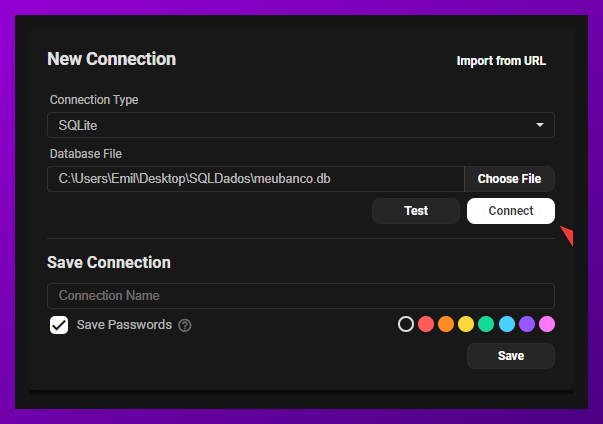
Task: Toggle the Save Passwords checkbox
Action: (59, 325)
